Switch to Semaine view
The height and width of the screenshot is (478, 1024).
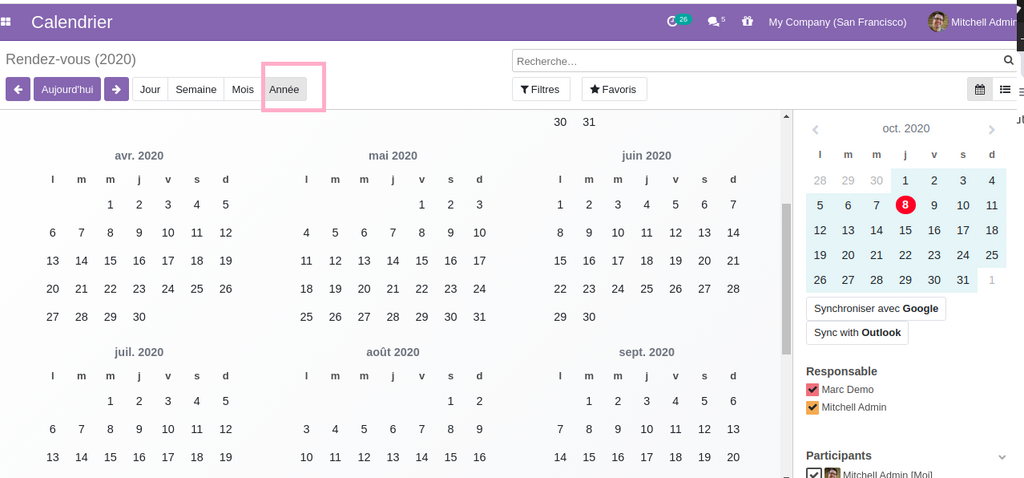[196, 90]
